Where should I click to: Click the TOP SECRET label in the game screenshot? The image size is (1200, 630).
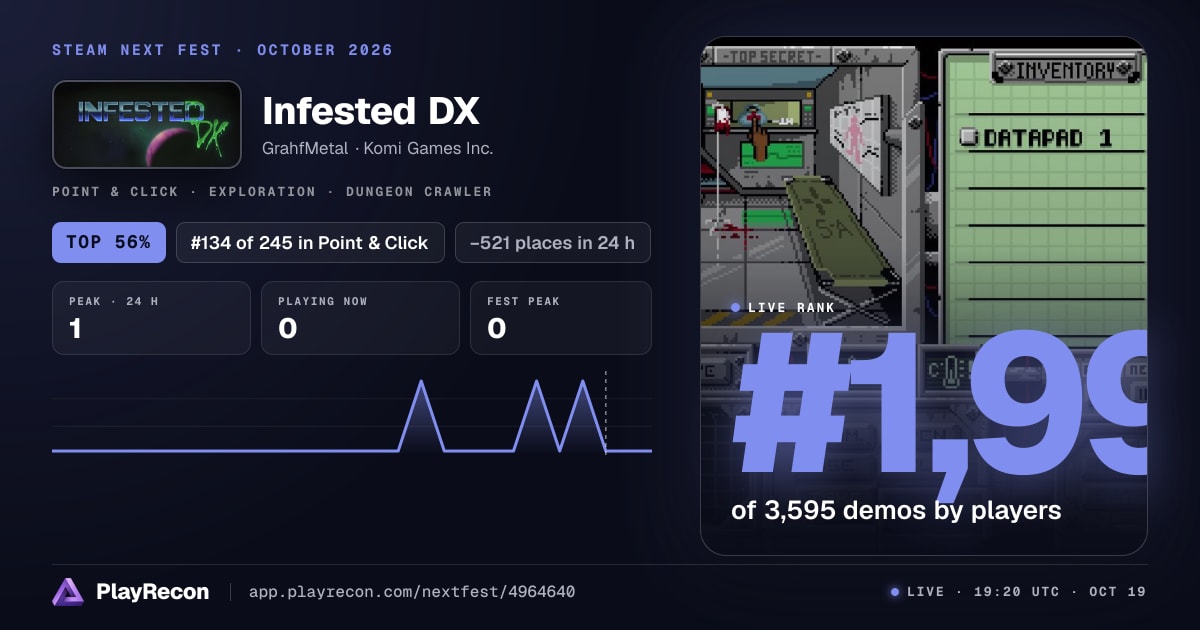coord(773,56)
